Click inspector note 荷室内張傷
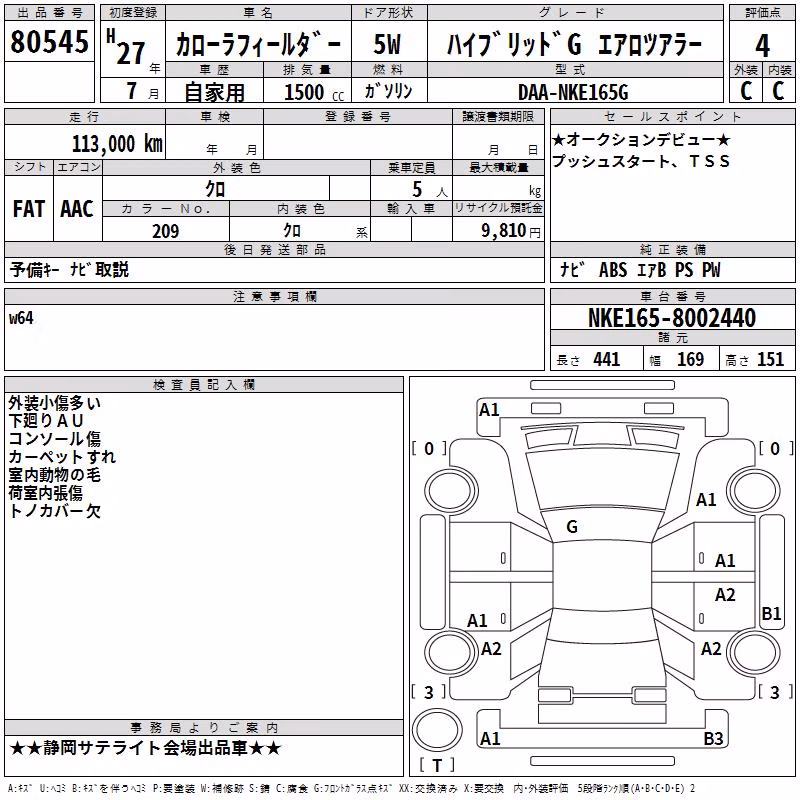 pos(45,493)
